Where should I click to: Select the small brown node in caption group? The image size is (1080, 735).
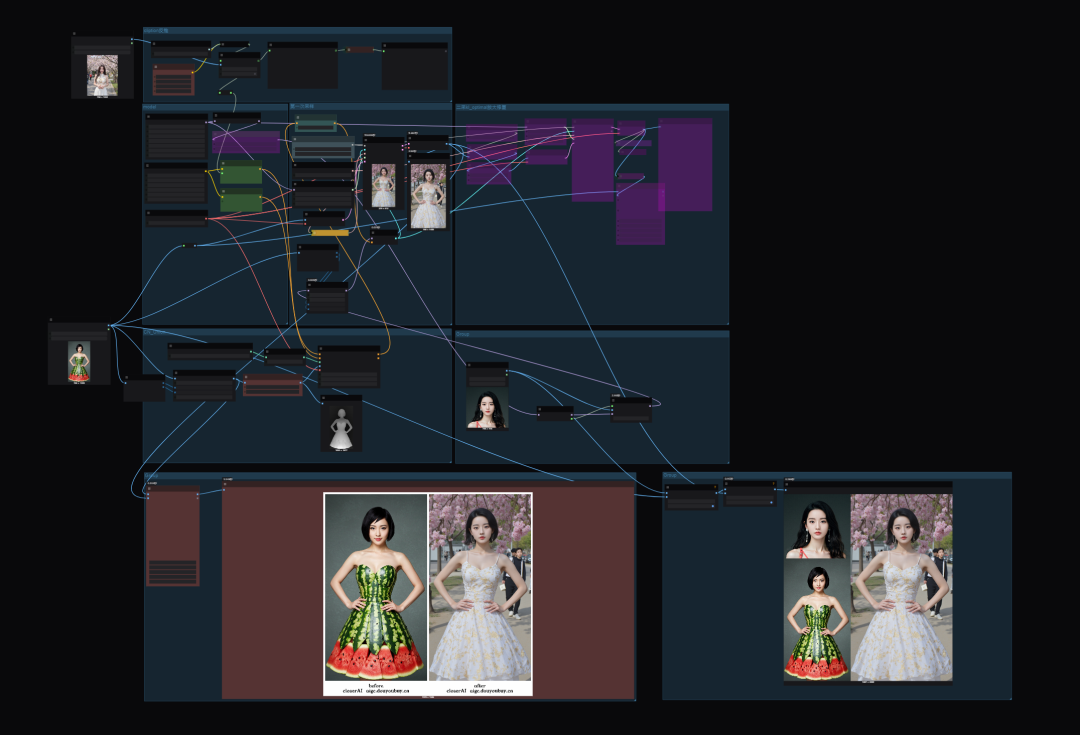tap(360, 50)
